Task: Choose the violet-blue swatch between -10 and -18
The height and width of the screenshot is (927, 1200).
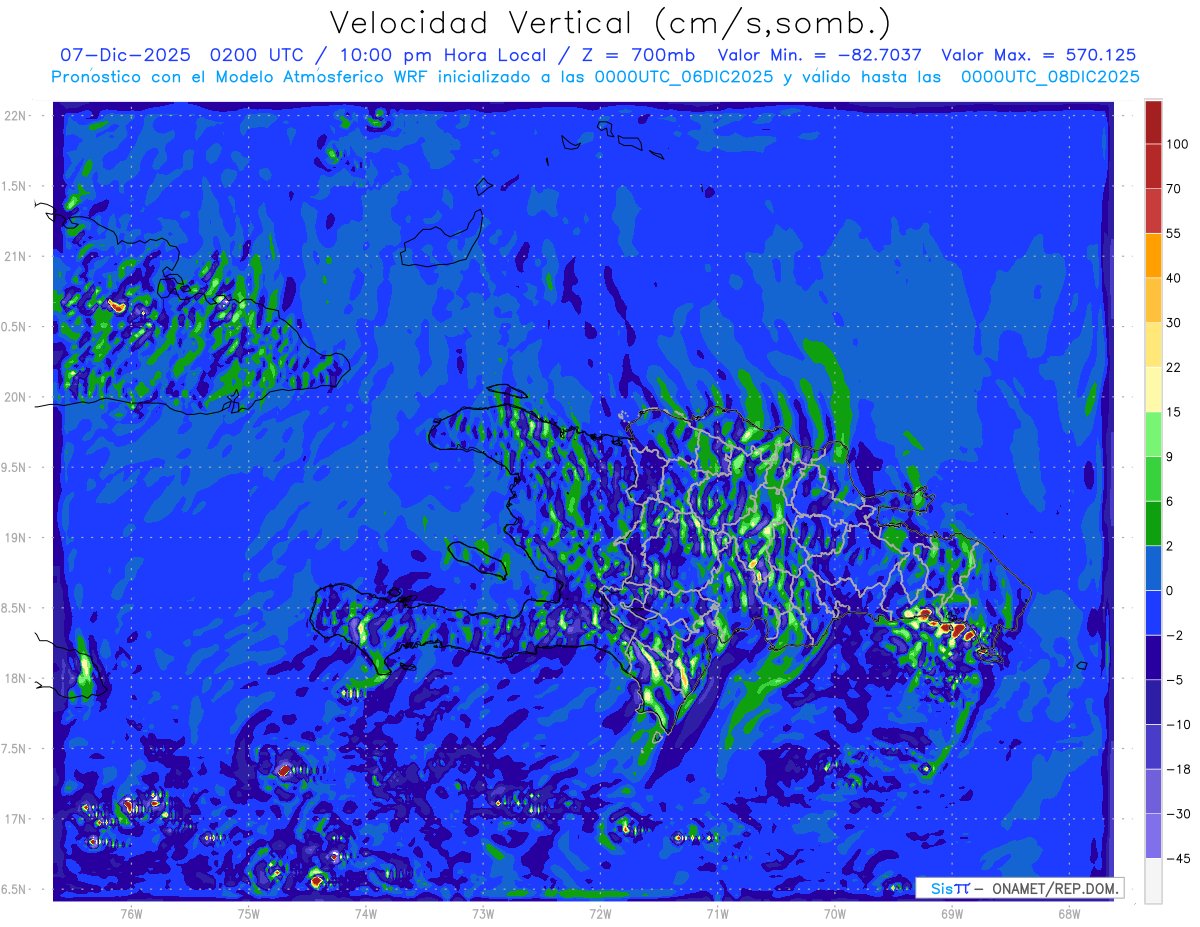Action: [1153, 745]
